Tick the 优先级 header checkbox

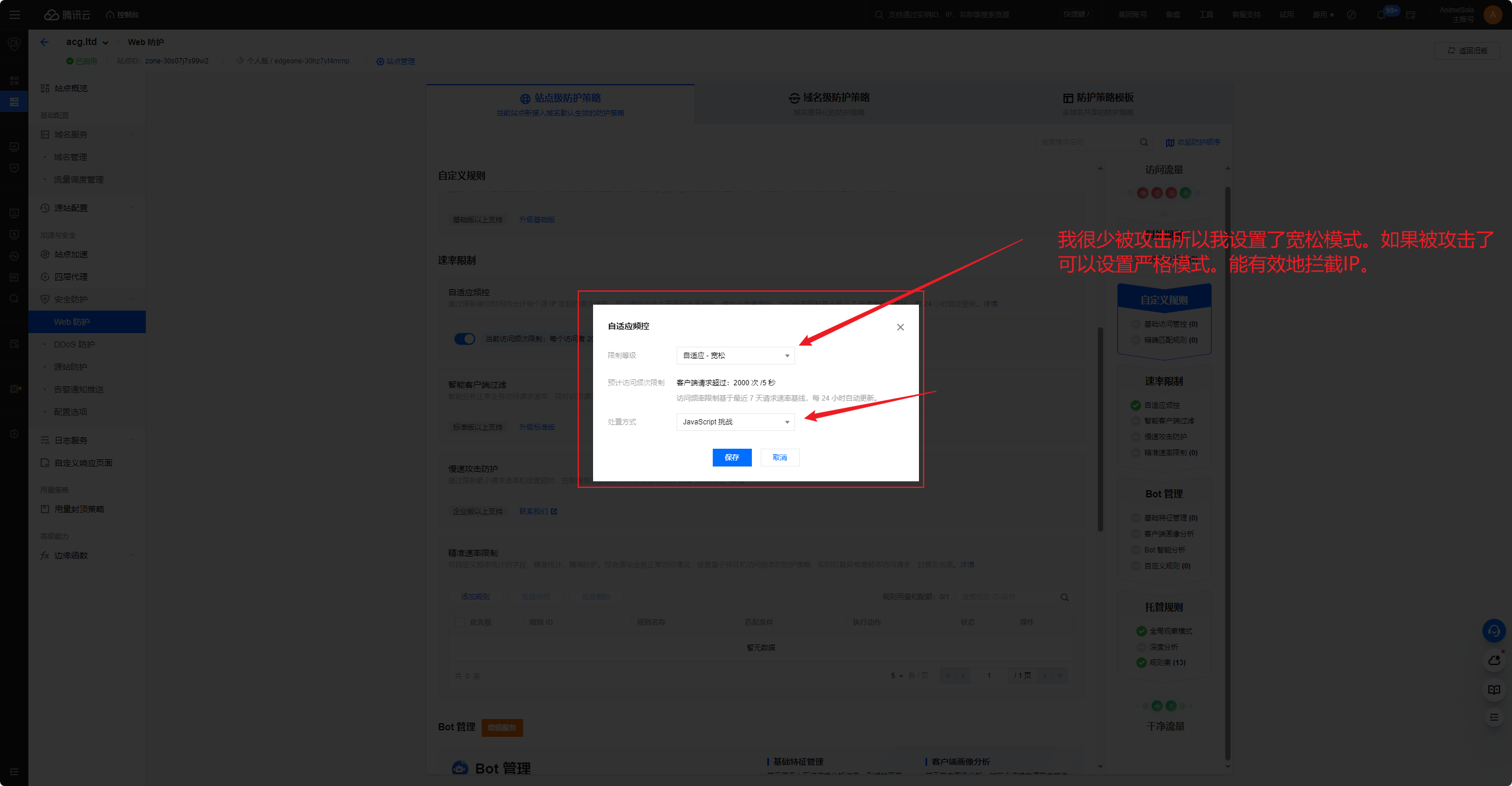point(459,622)
